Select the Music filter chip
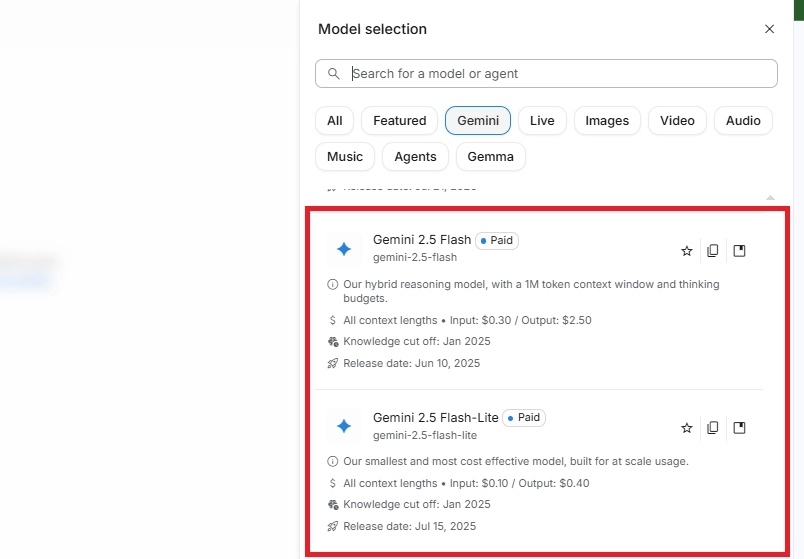The image size is (804, 559). point(345,156)
